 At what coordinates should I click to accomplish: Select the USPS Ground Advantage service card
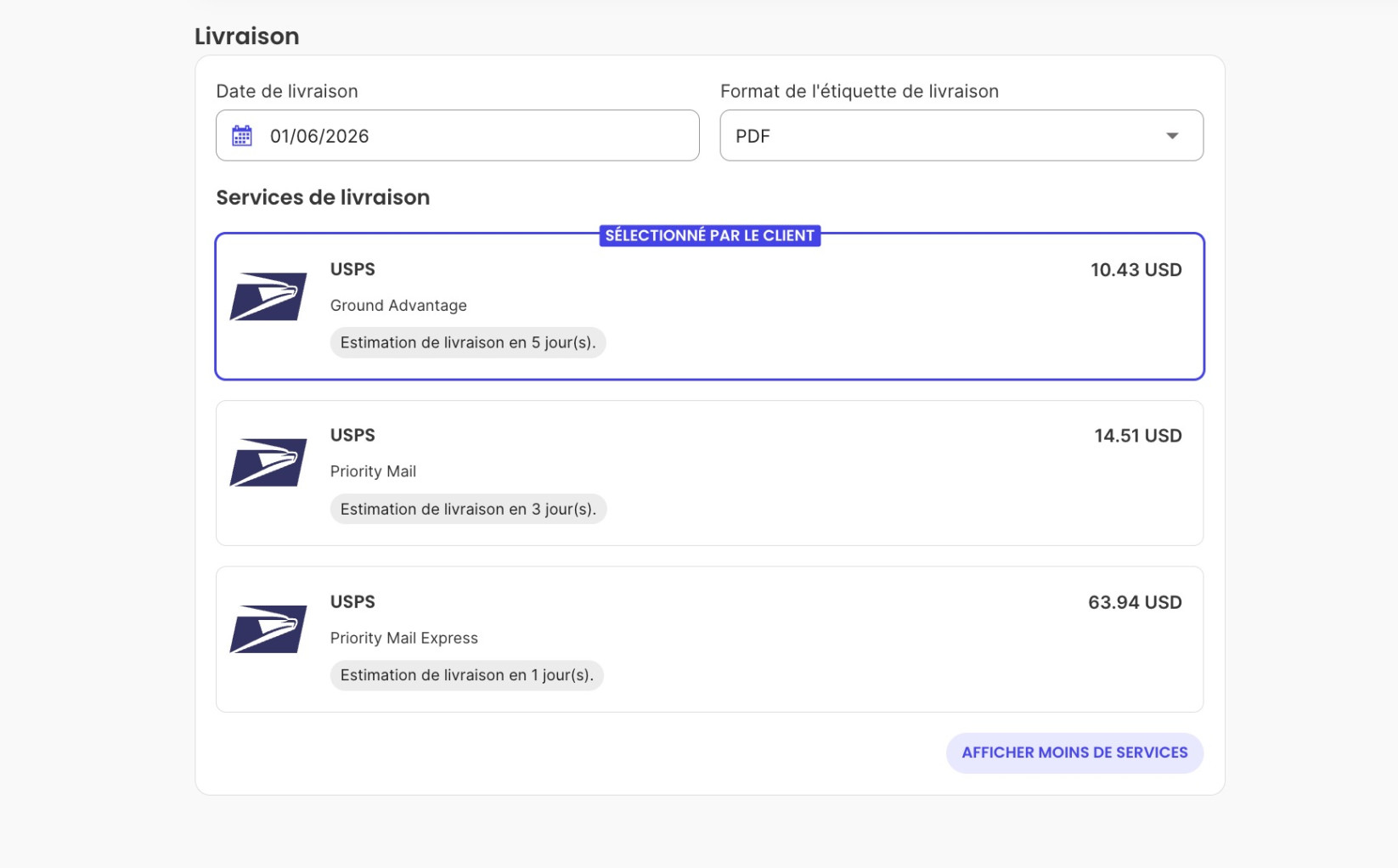pyautogui.click(x=710, y=307)
